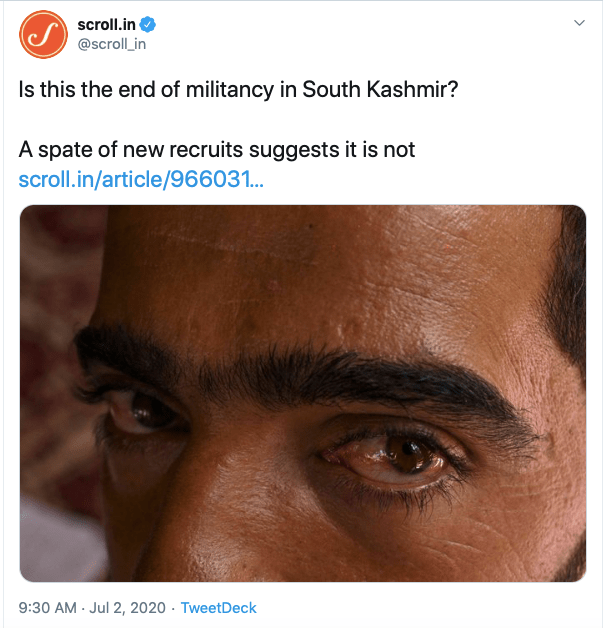
Task: Open the scroll.in display name profile
Action: coord(106,24)
